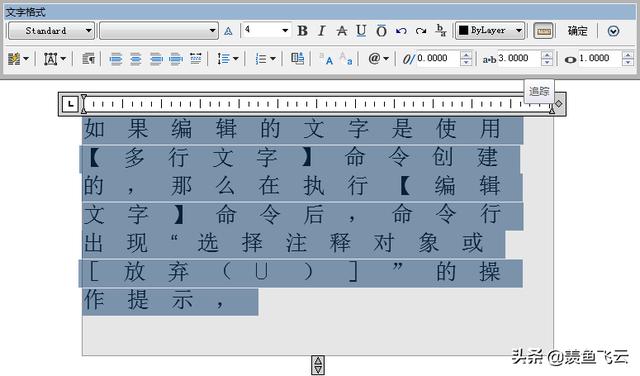
Task: Click the character 后 in fourth line
Action: [x=313, y=214]
